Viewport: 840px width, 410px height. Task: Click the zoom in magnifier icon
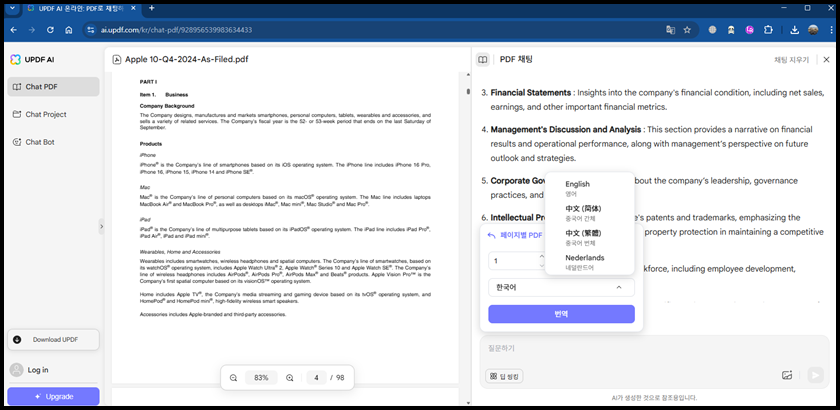tap(289, 378)
